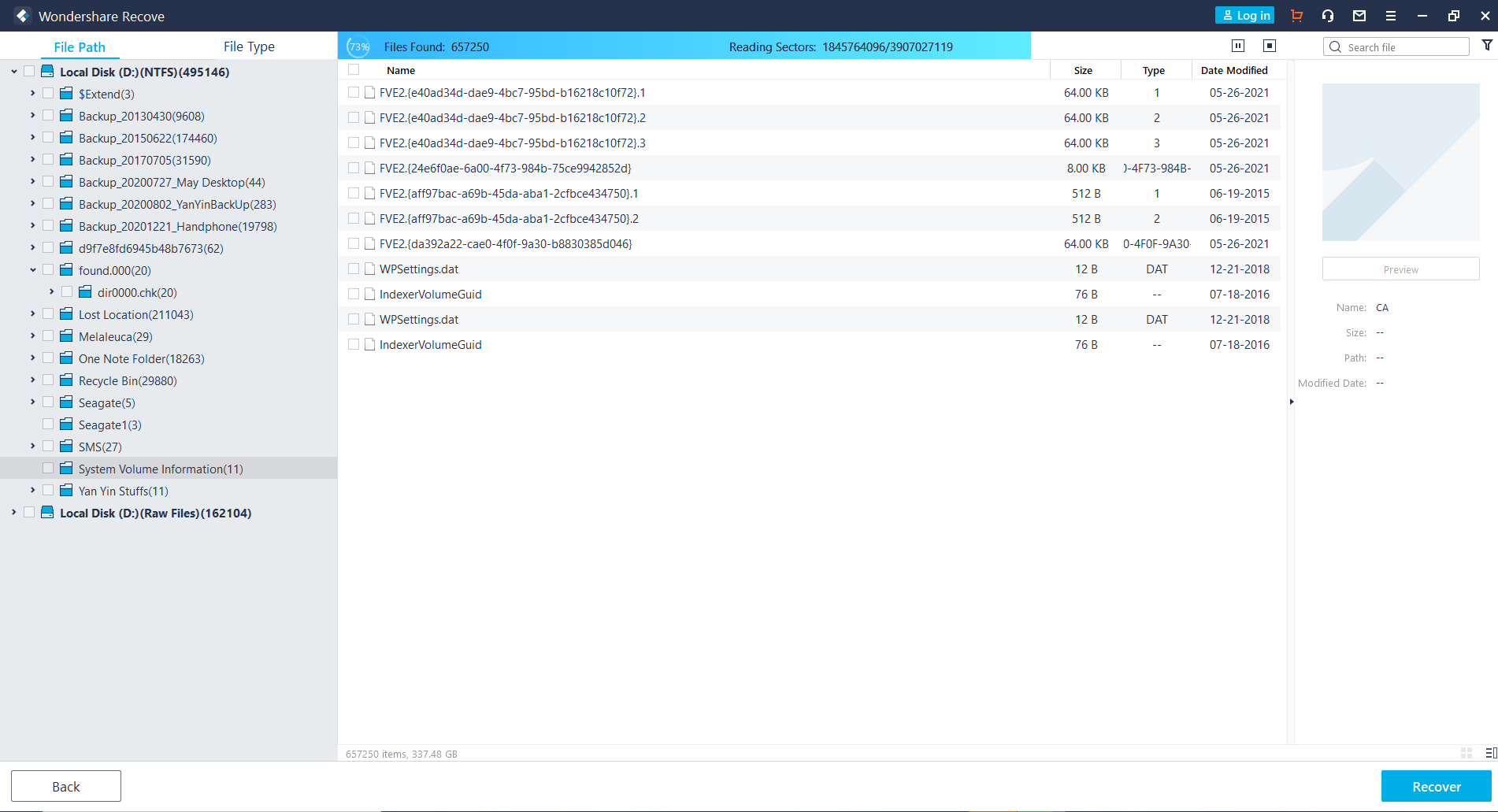This screenshot has height=812, width=1498.
Task: Open the hamburger menu icon
Action: (x=1391, y=16)
